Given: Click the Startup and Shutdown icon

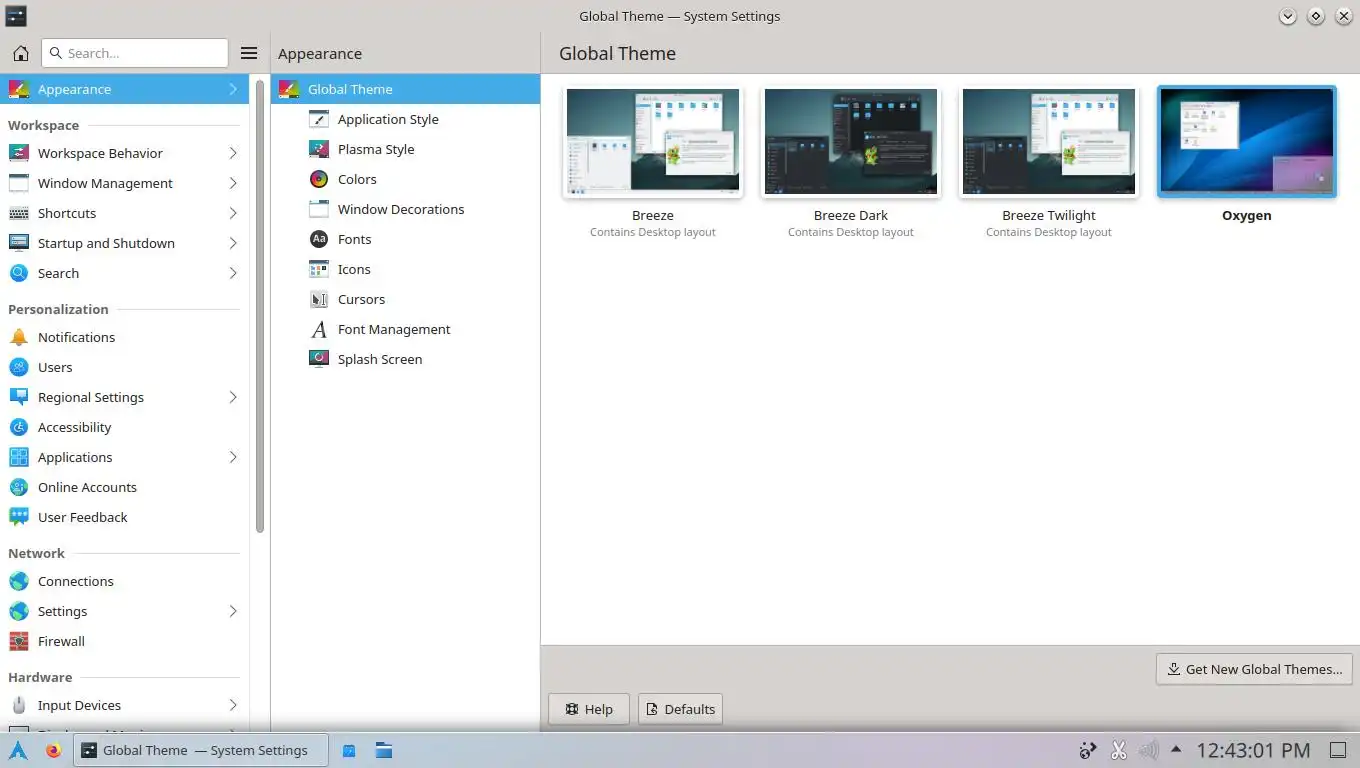Looking at the screenshot, I should point(18,243).
